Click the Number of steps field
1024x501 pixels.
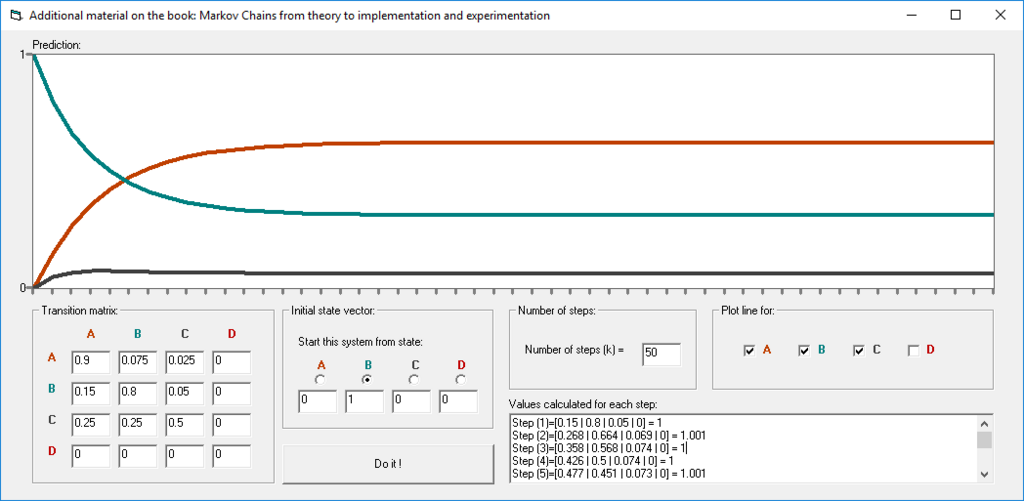point(661,353)
